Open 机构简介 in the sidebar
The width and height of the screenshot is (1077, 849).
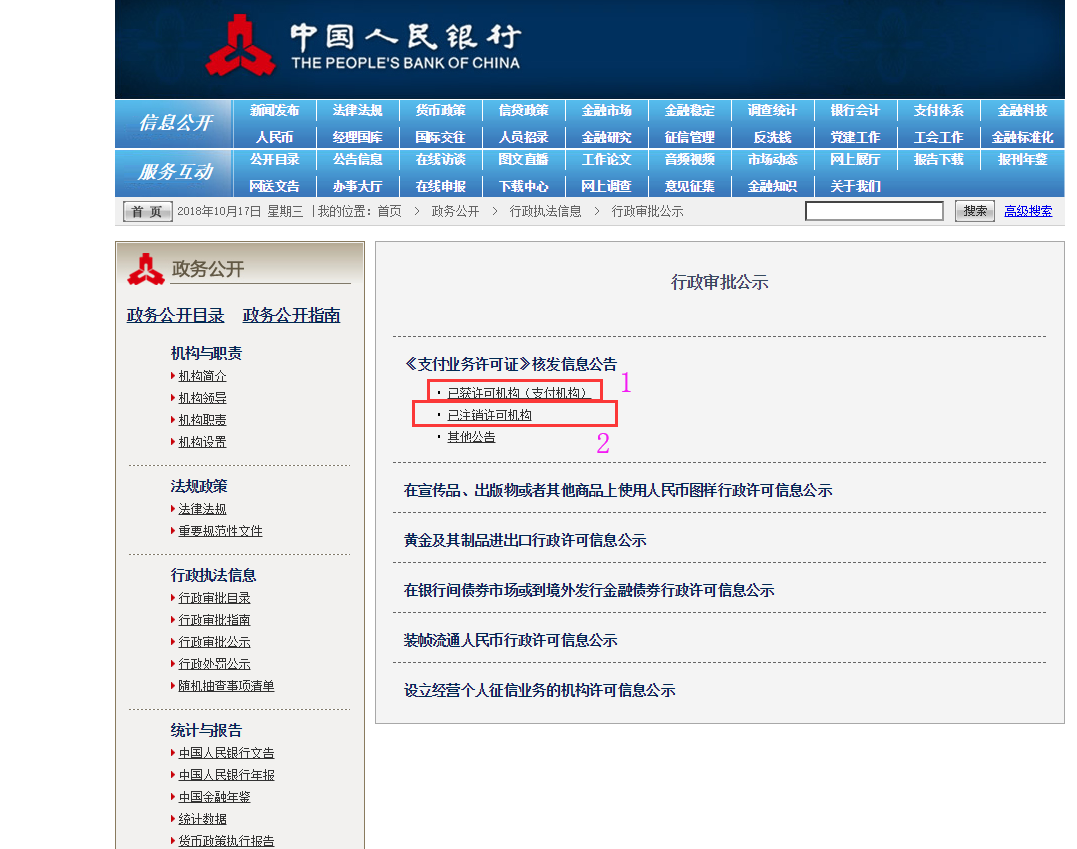tap(203, 376)
